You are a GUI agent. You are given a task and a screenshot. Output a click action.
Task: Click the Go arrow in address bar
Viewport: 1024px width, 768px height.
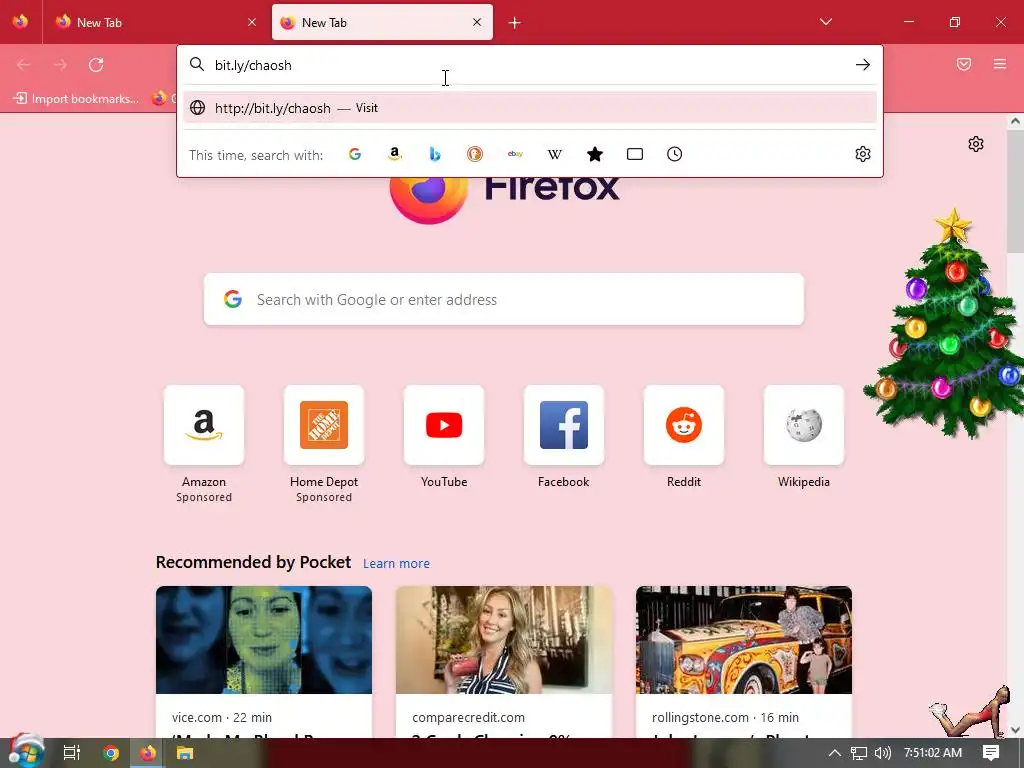coord(863,65)
